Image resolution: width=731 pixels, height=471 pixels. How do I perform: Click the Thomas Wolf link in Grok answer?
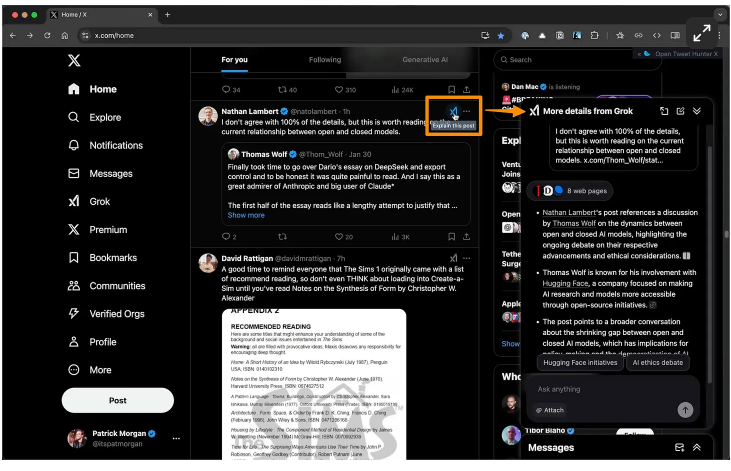tap(574, 223)
